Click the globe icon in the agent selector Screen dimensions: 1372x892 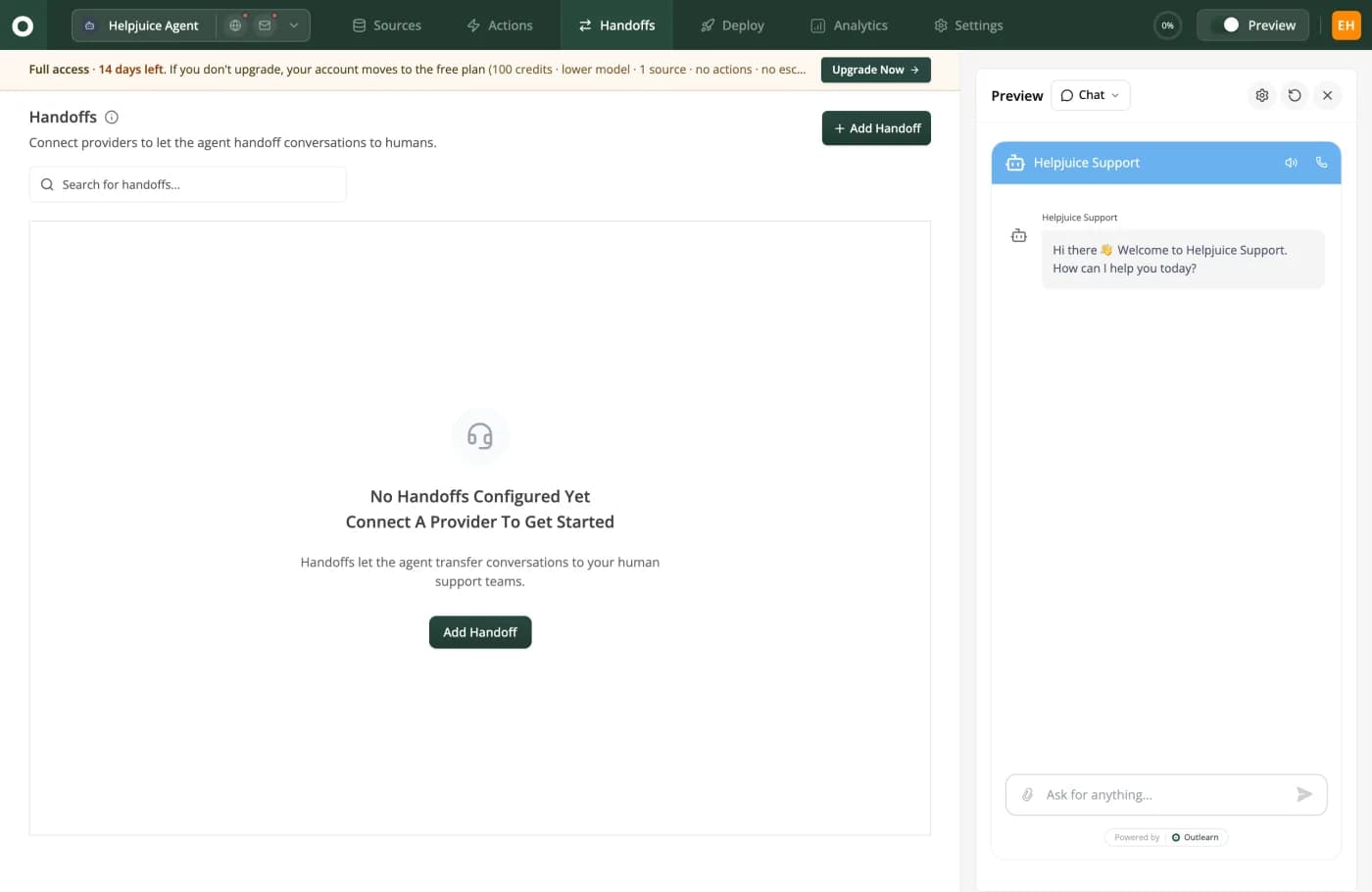pos(235,25)
